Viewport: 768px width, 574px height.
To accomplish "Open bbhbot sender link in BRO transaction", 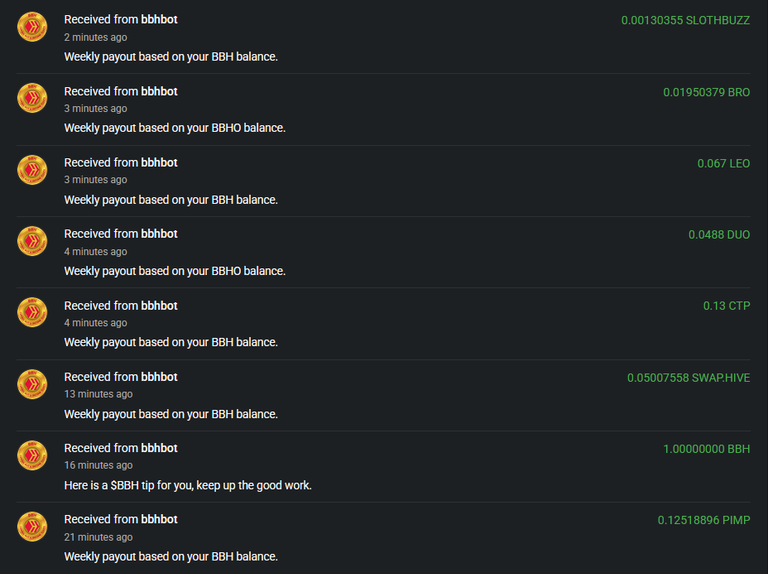I will (159, 91).
